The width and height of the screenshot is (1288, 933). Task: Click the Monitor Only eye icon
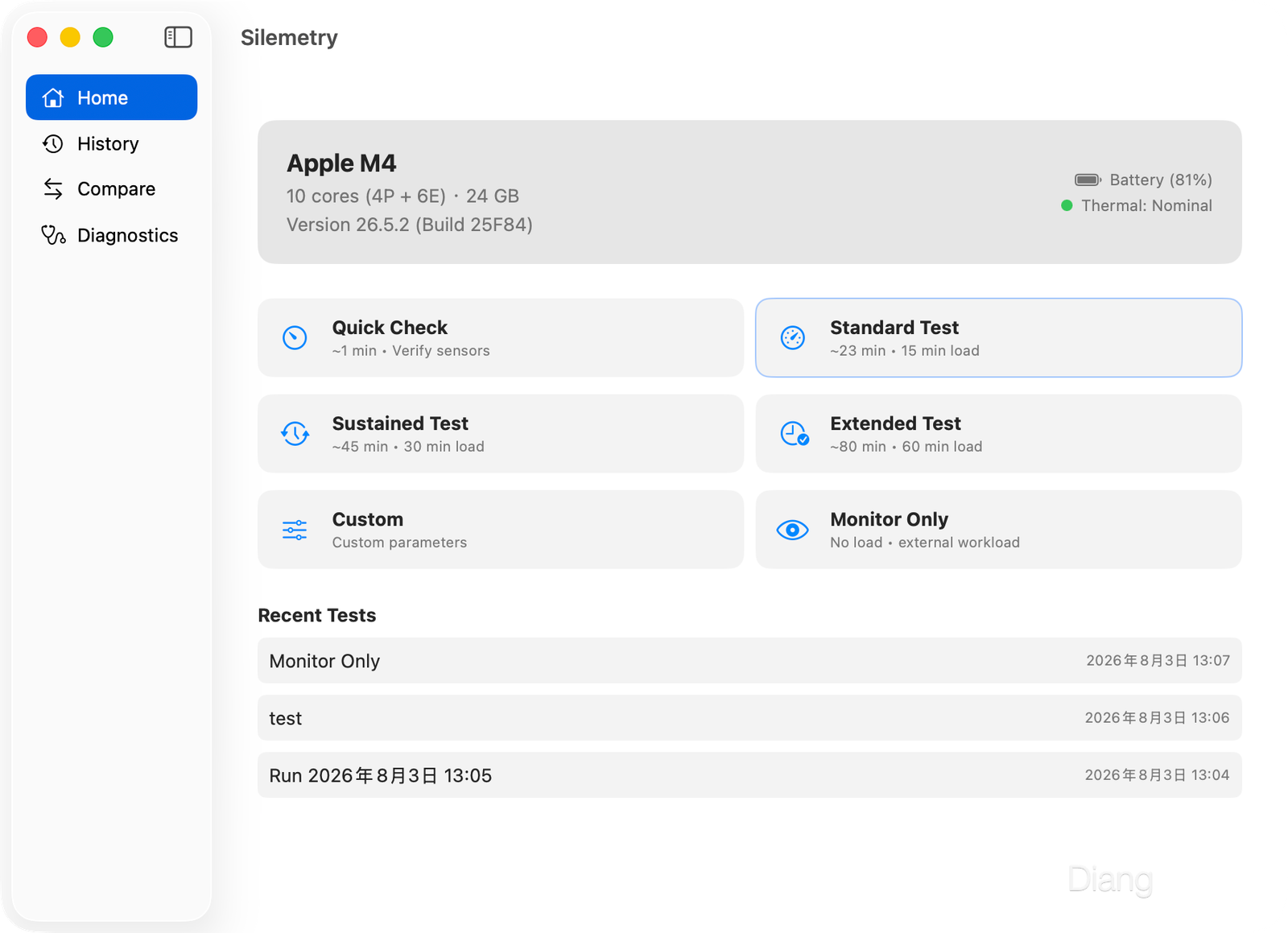click(793, 530)
